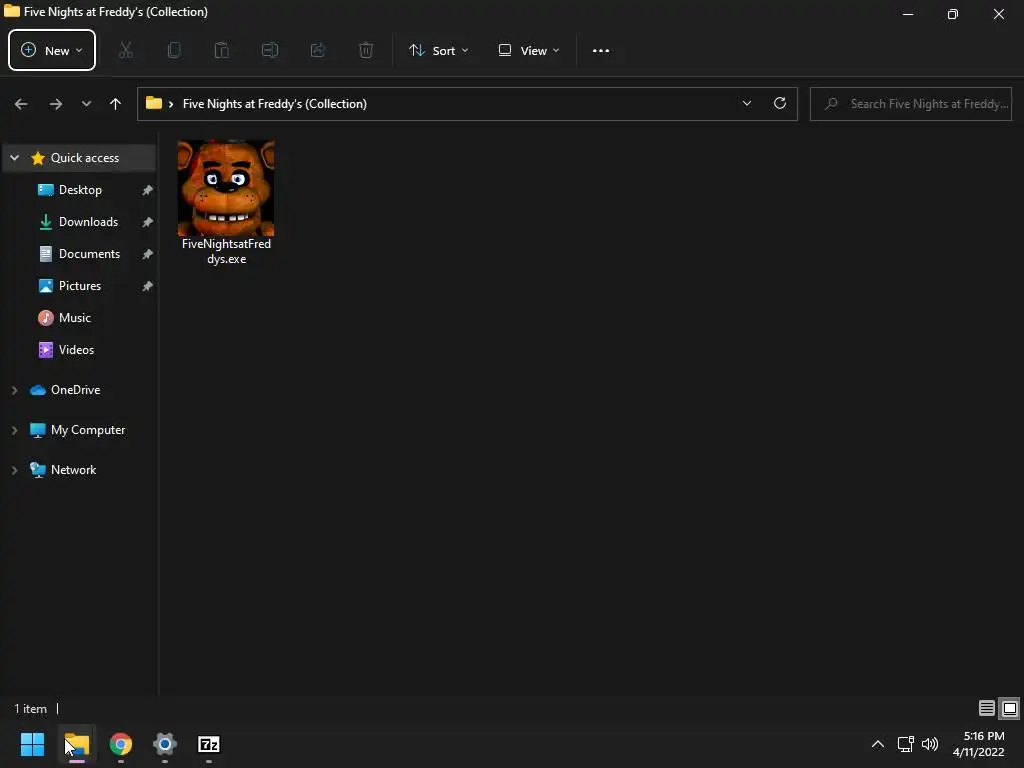
Task: Open the View layout dropdown
Action: coord(529,50)
